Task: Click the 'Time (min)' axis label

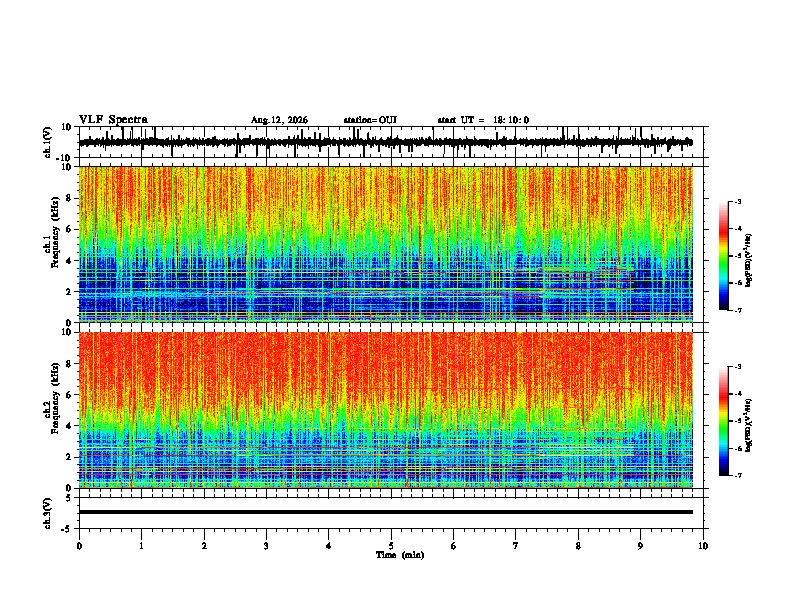Action: point(400,555)
